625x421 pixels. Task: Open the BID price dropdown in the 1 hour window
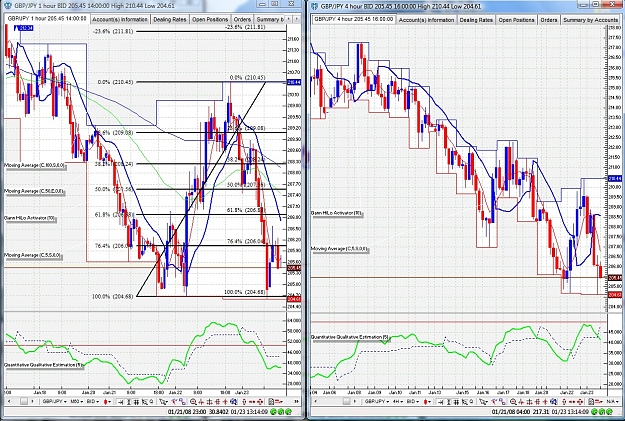point(92,401)
